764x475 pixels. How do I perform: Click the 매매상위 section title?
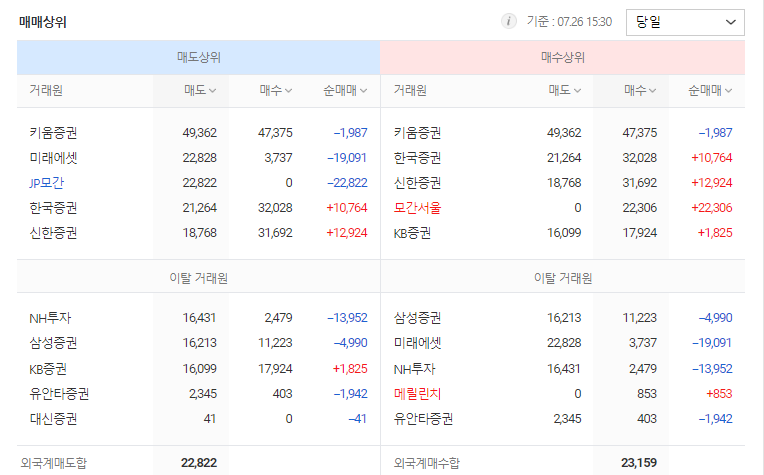[43, 22]
